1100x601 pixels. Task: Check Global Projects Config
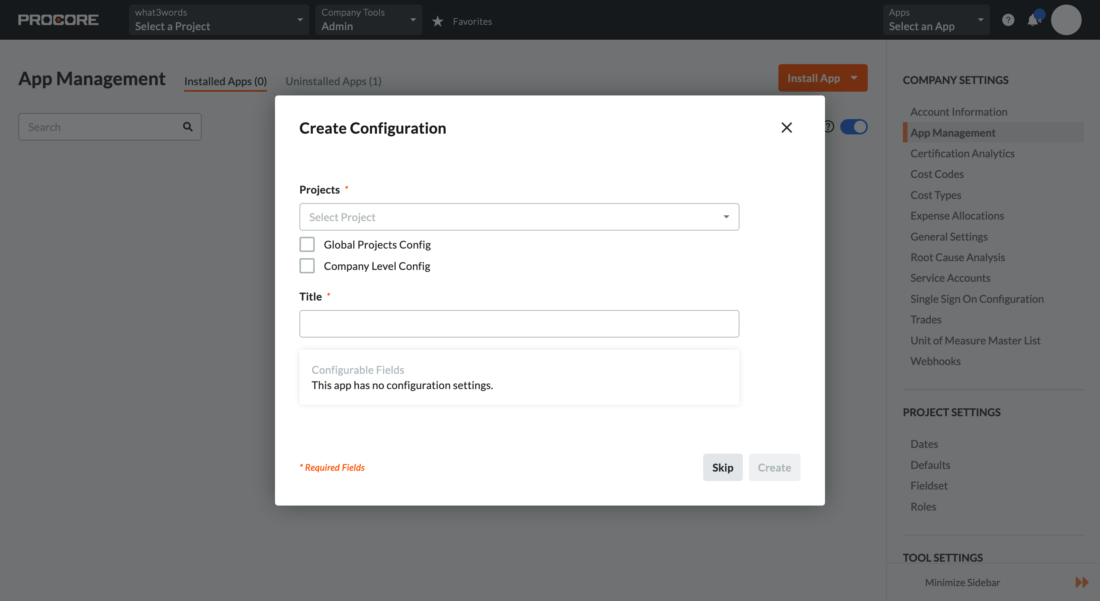coord(307,244)
